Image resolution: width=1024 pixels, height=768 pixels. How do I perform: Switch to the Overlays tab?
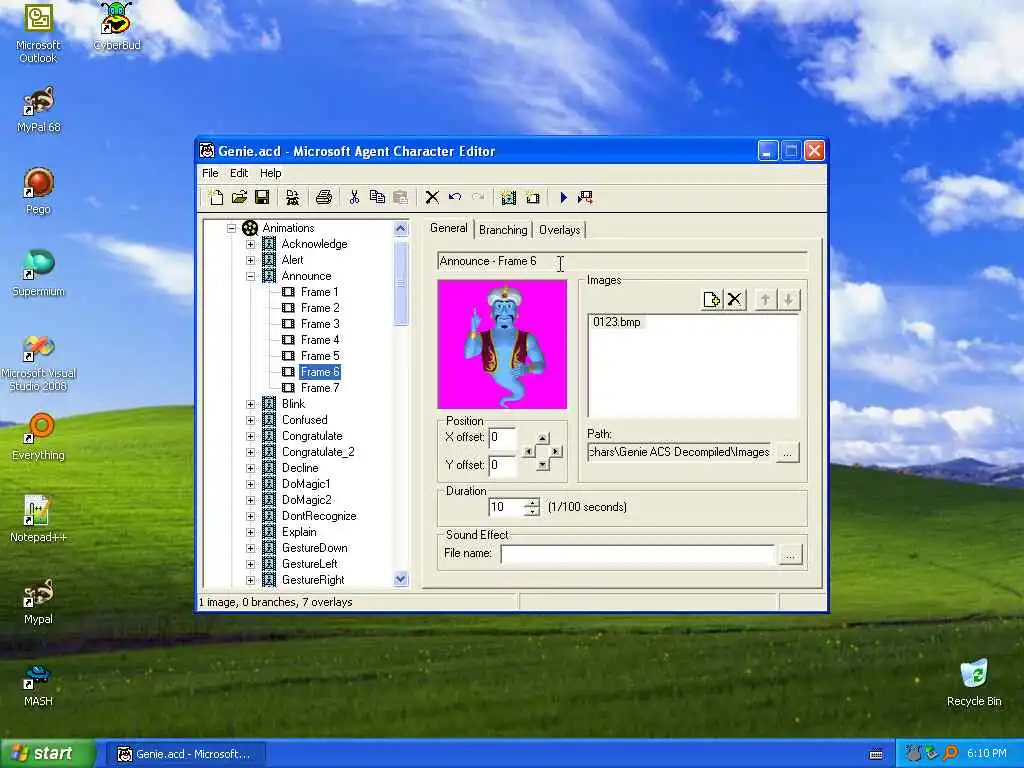[x=560, y=230]
